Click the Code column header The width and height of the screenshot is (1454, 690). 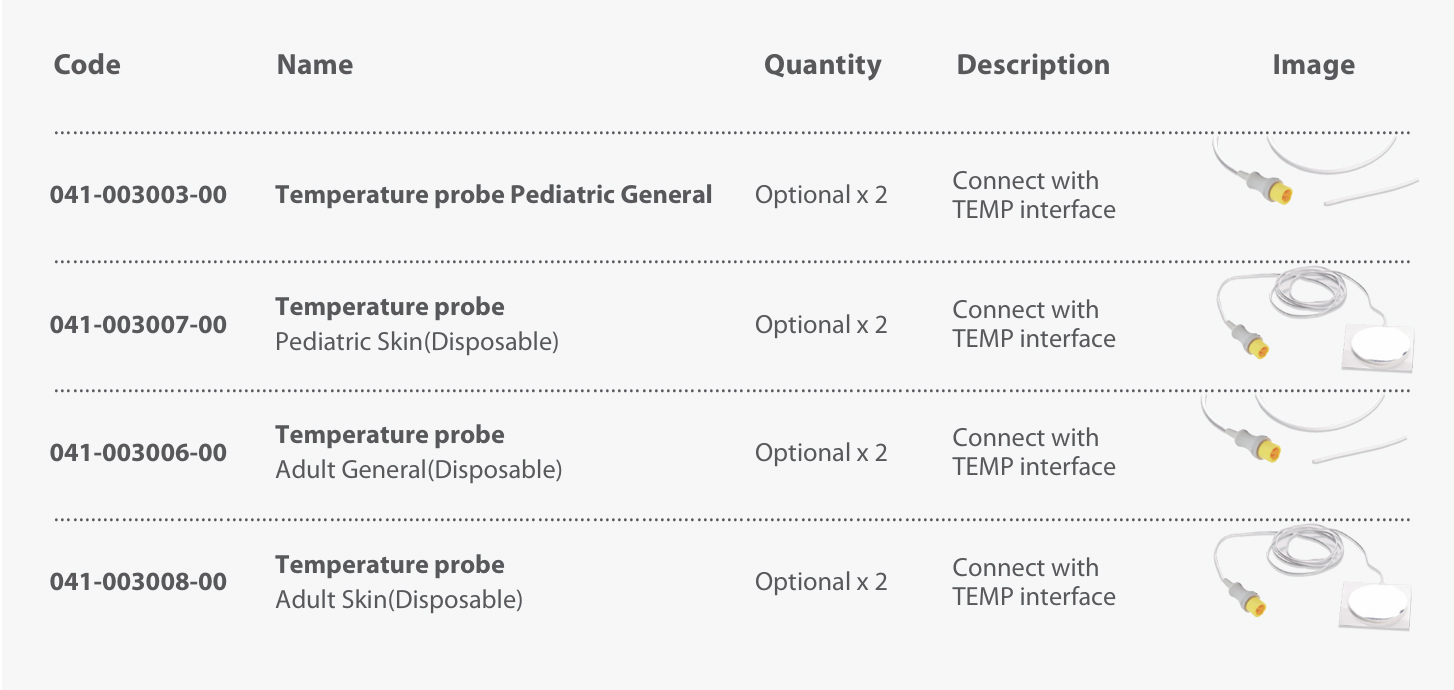coord(87,65)
